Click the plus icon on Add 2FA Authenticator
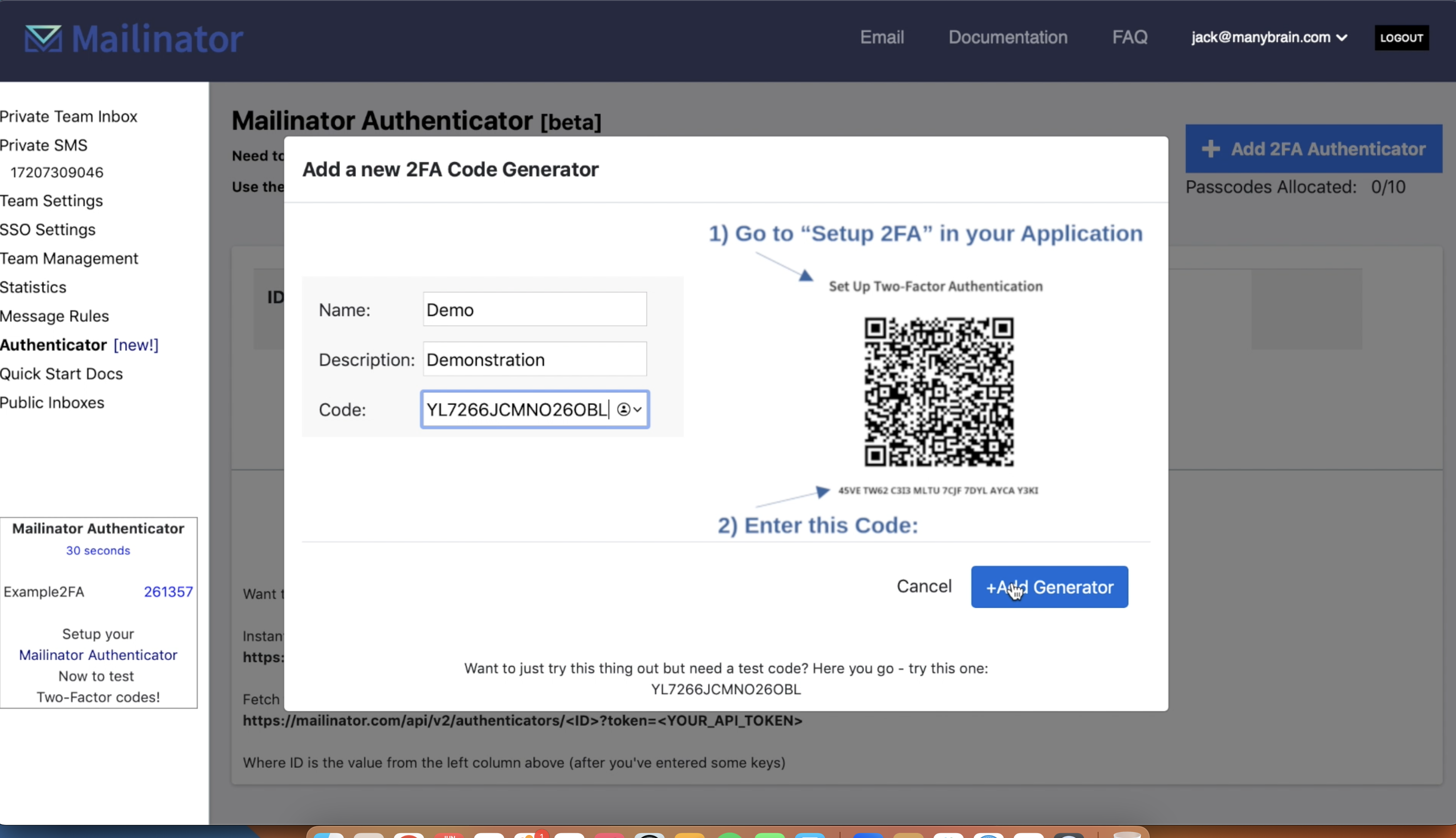This screenshot has width=1456, height=838. [x=1211, y=149]
